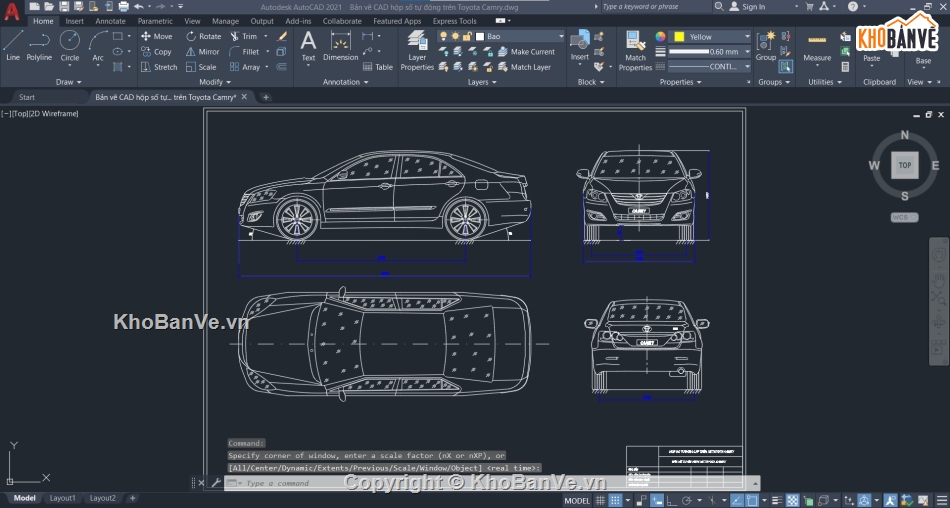Click the Undo arrow in quick access toolbar
This screenshot has width=950, height=508.
click(x=139, y=7)
